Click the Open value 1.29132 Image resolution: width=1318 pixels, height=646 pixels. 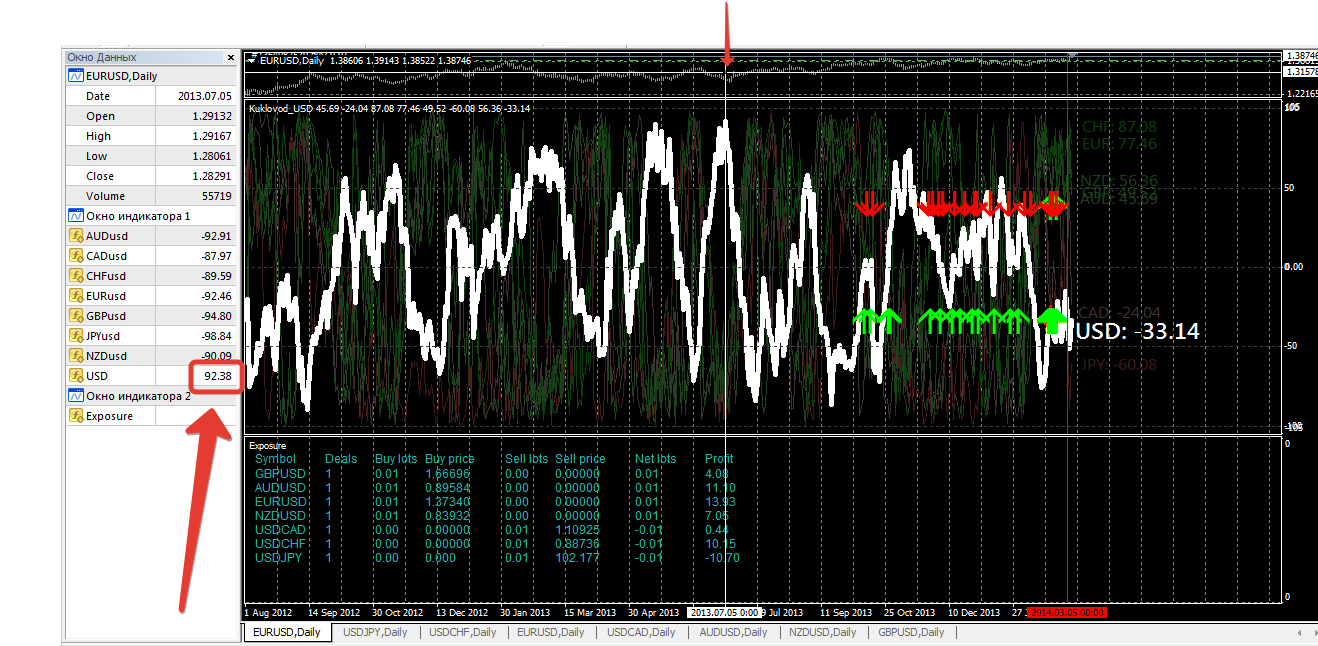(x=212, y=116)
